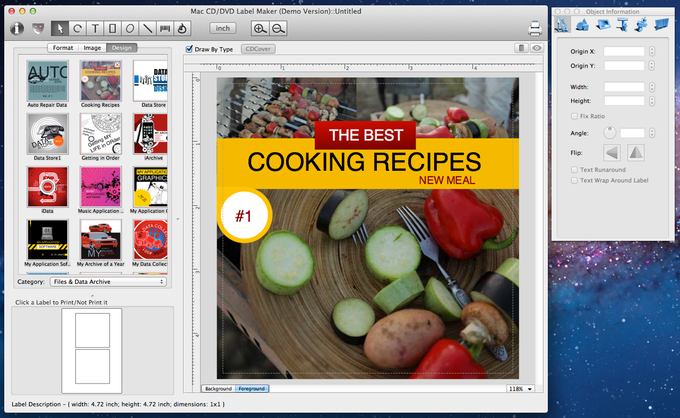Choose the Auto Repair Data template
The height and width of the screenshot is (418, 680).
click(x=47, y=81)
